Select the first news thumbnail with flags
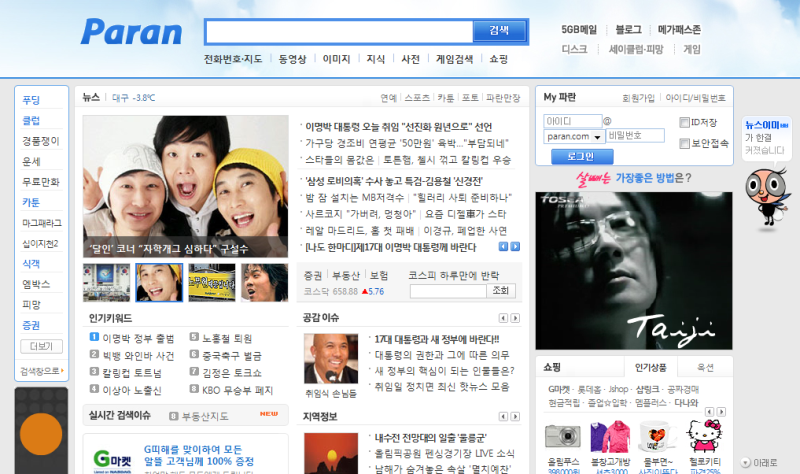The height and width of the screenshot is (474, 800). pyautogui.click(x=107, y=283)
